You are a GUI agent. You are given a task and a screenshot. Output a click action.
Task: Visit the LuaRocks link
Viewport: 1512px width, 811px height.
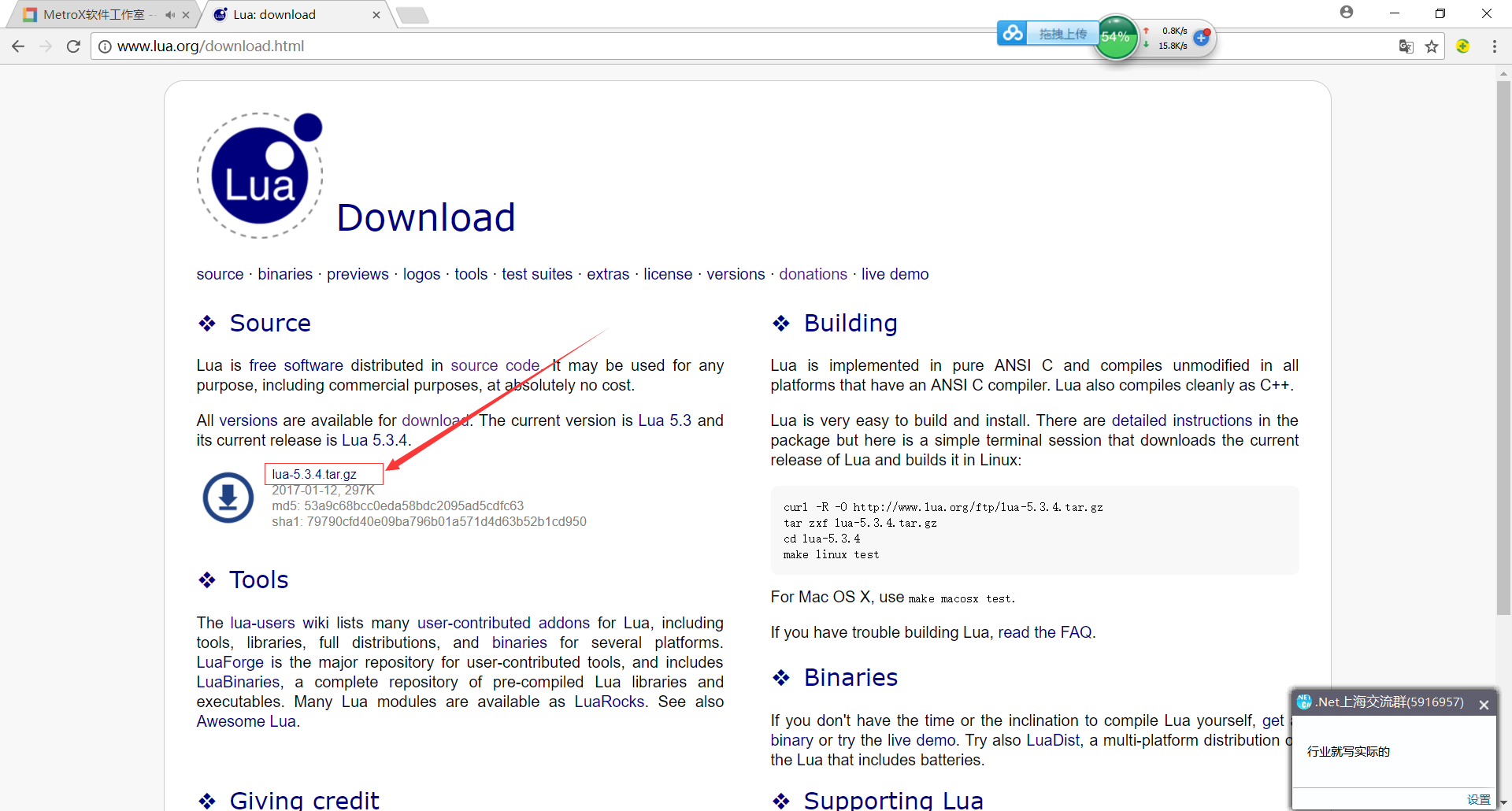point(610,702)
